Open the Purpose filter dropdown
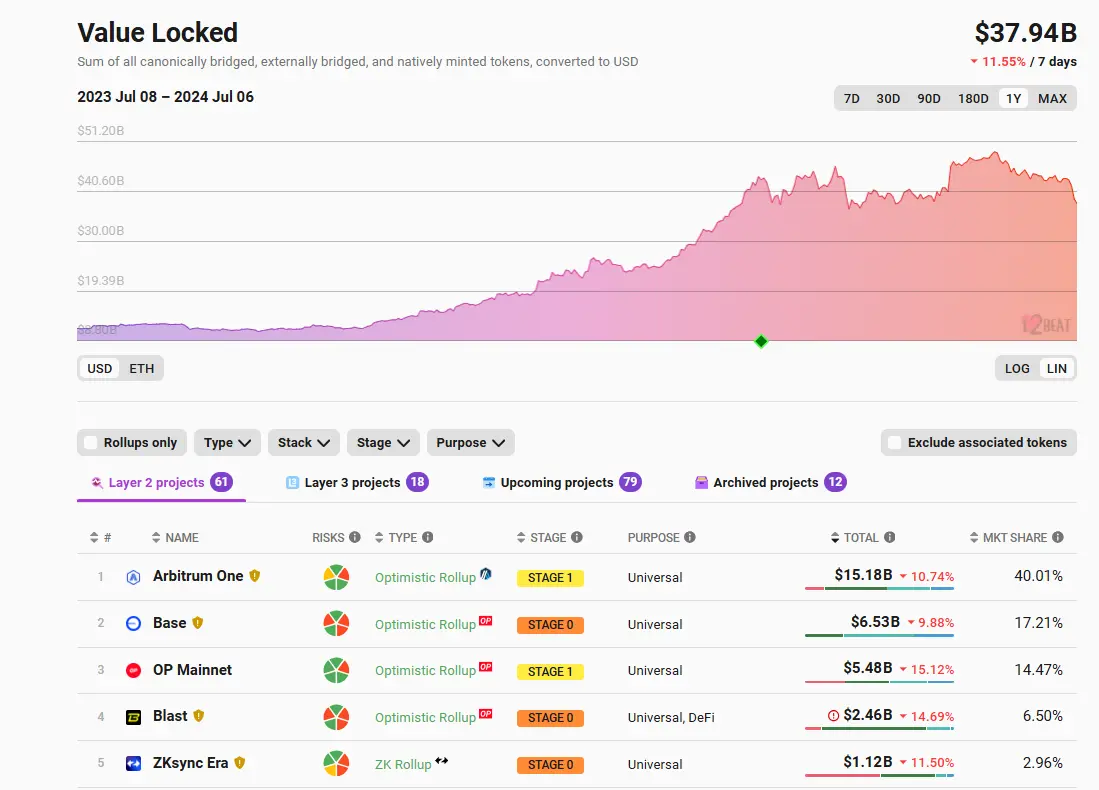Viewport: 1099px width, 790px height. pyautogui.click(x=470, y=443)
